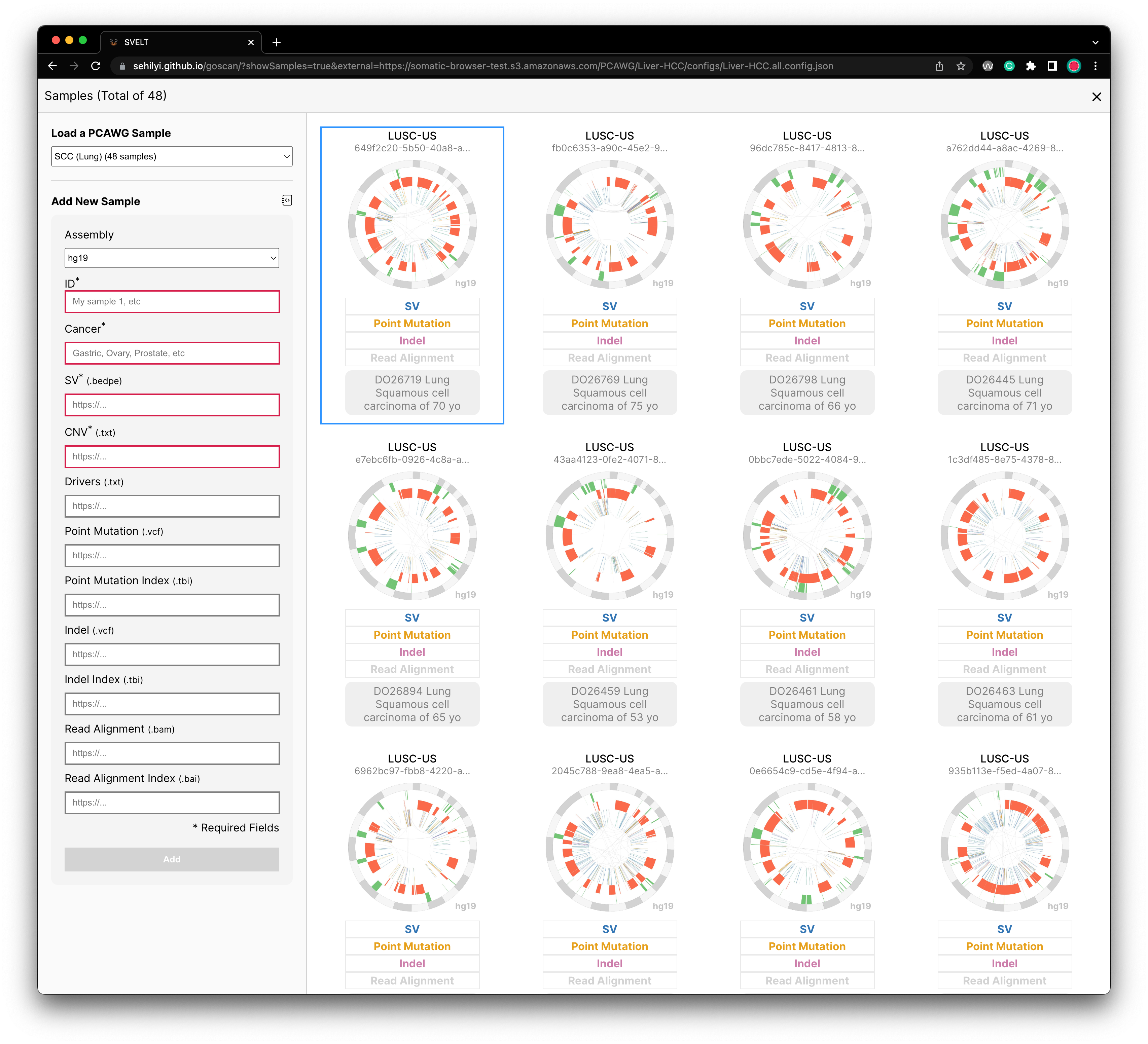The height and width of the screenshot is (1044, 1148).
Task: Reload the page with the refresh icon
Action: tap(96, 66)
